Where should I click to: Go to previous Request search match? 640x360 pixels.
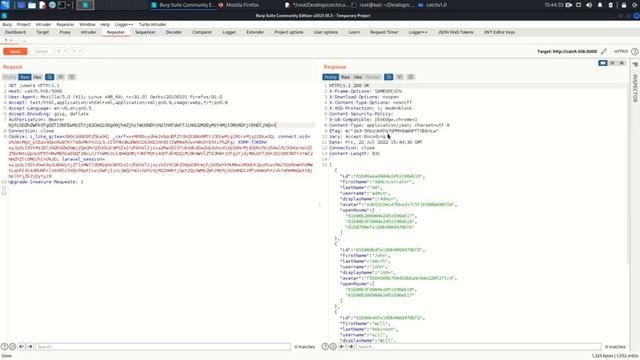coord(21,347)
